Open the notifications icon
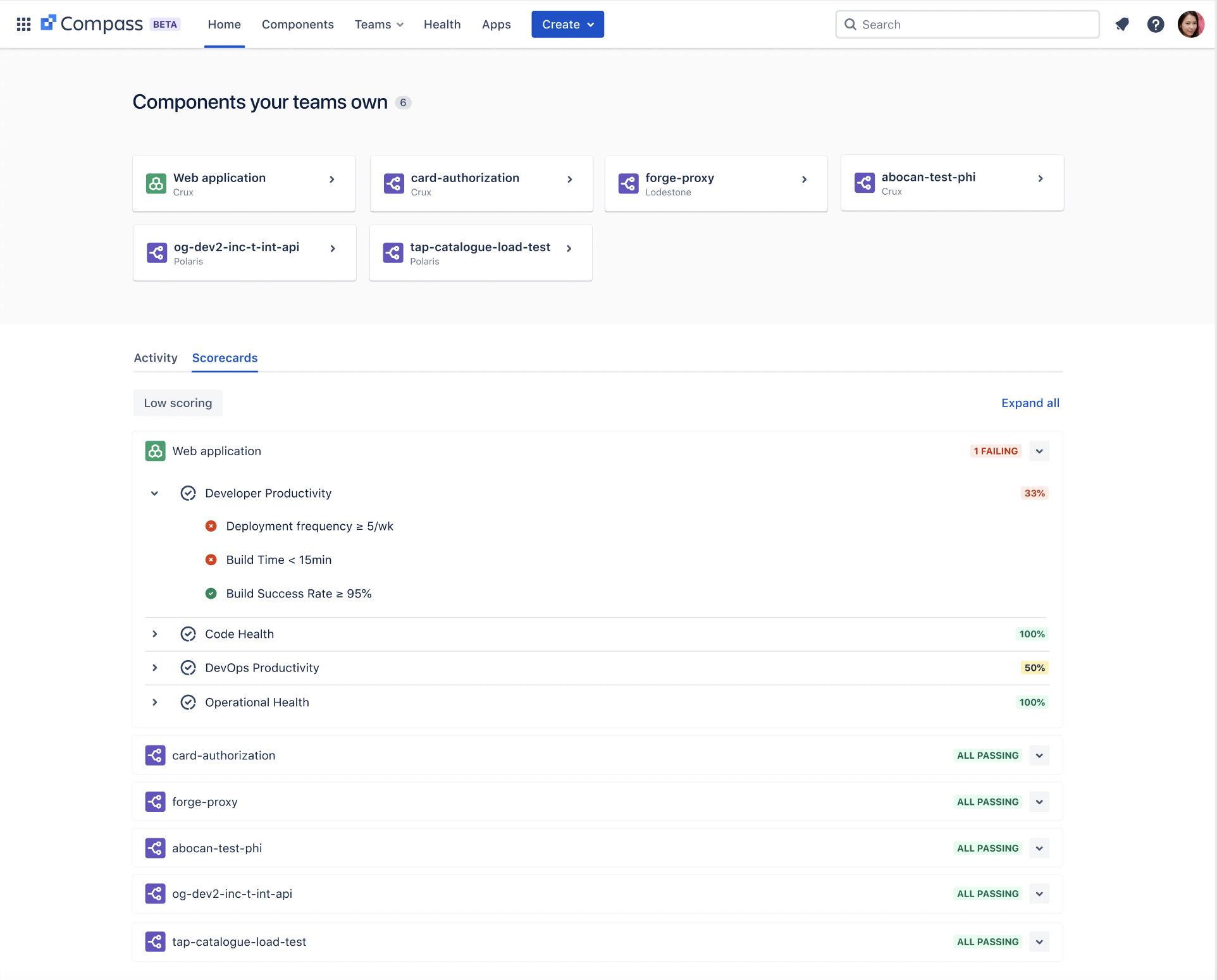 1122,24
